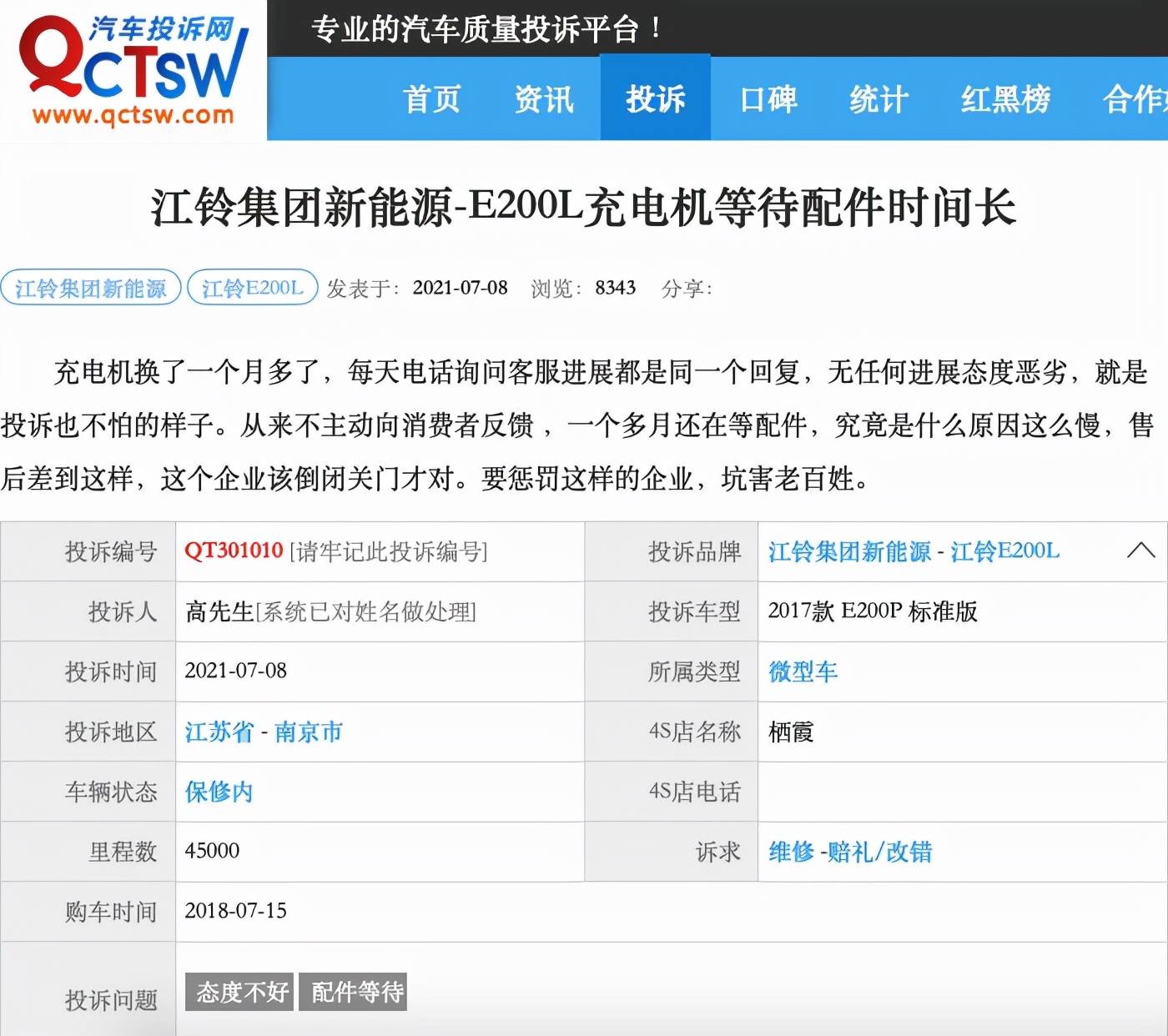Image resolution: width=1168 pixels, height=1036 pixels.
Task: Click the 江铃集团新能源 tag pill
Action: (x=90, y=288)
